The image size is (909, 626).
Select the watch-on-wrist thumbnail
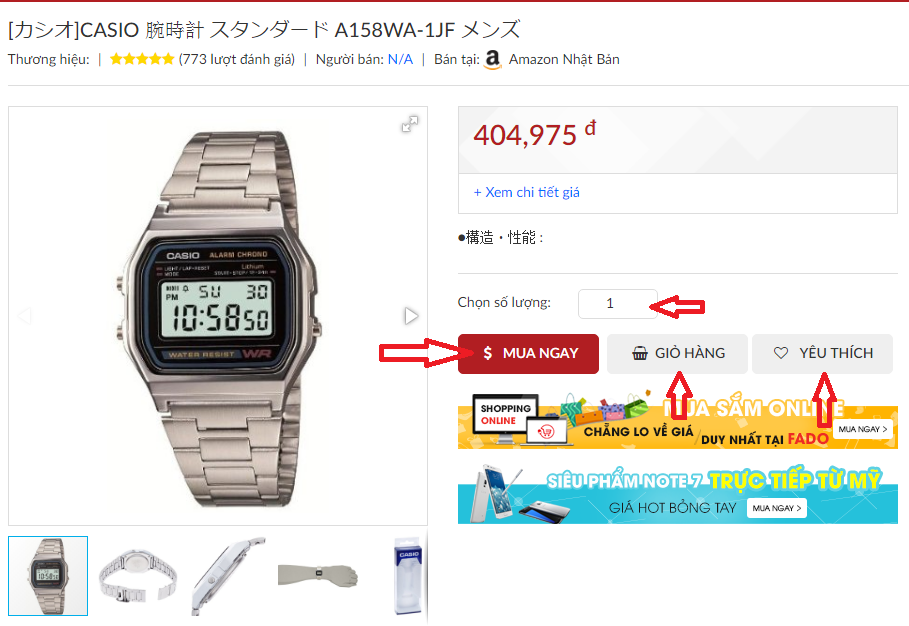[318, 576]
